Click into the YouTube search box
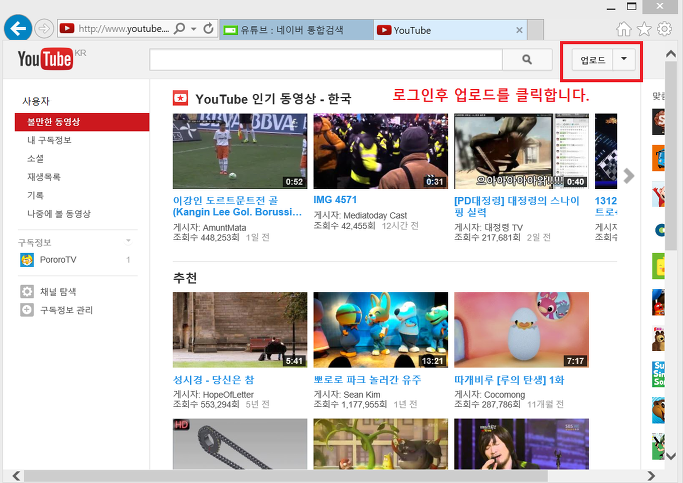 click(x=326, y=60)
